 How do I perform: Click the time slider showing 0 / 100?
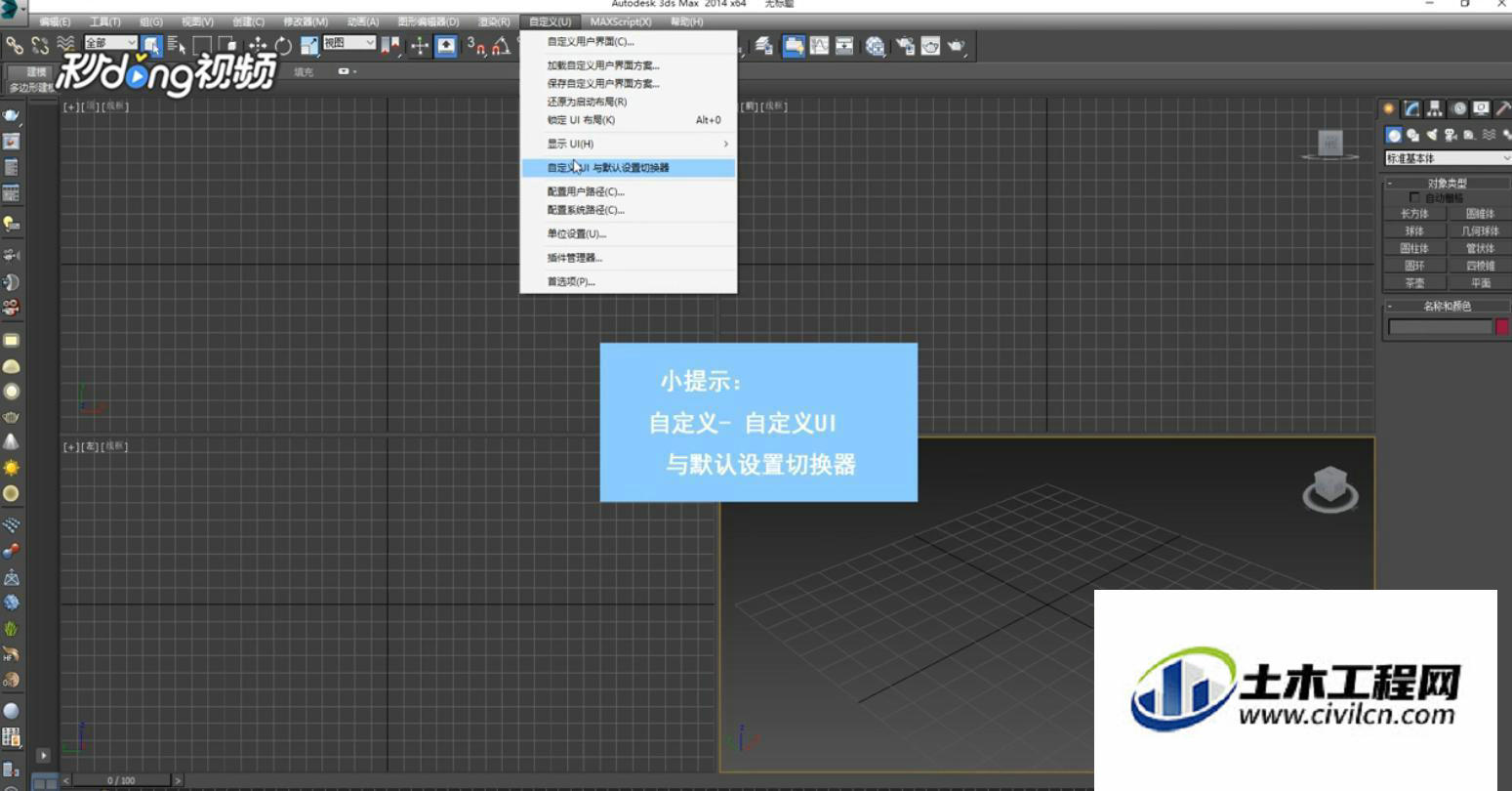122,780
